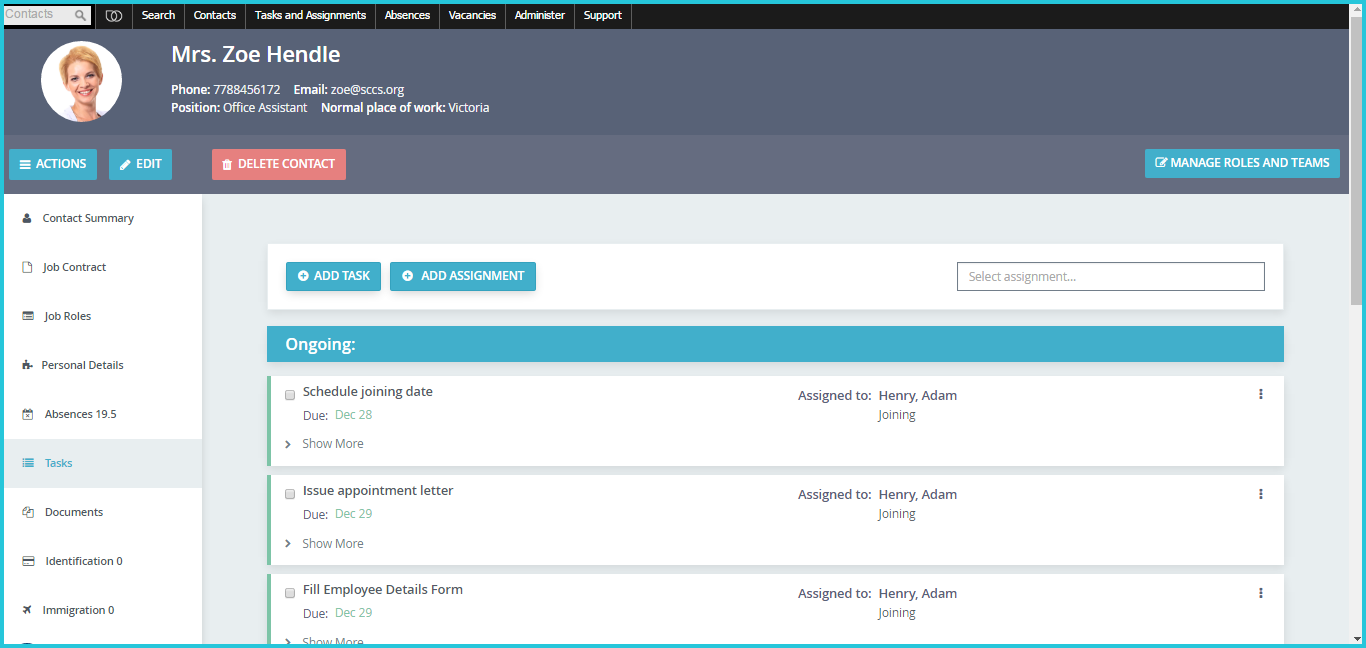1366x648 pixels.
Task: Click the Job Contract document icon
Action: point(27,267)
